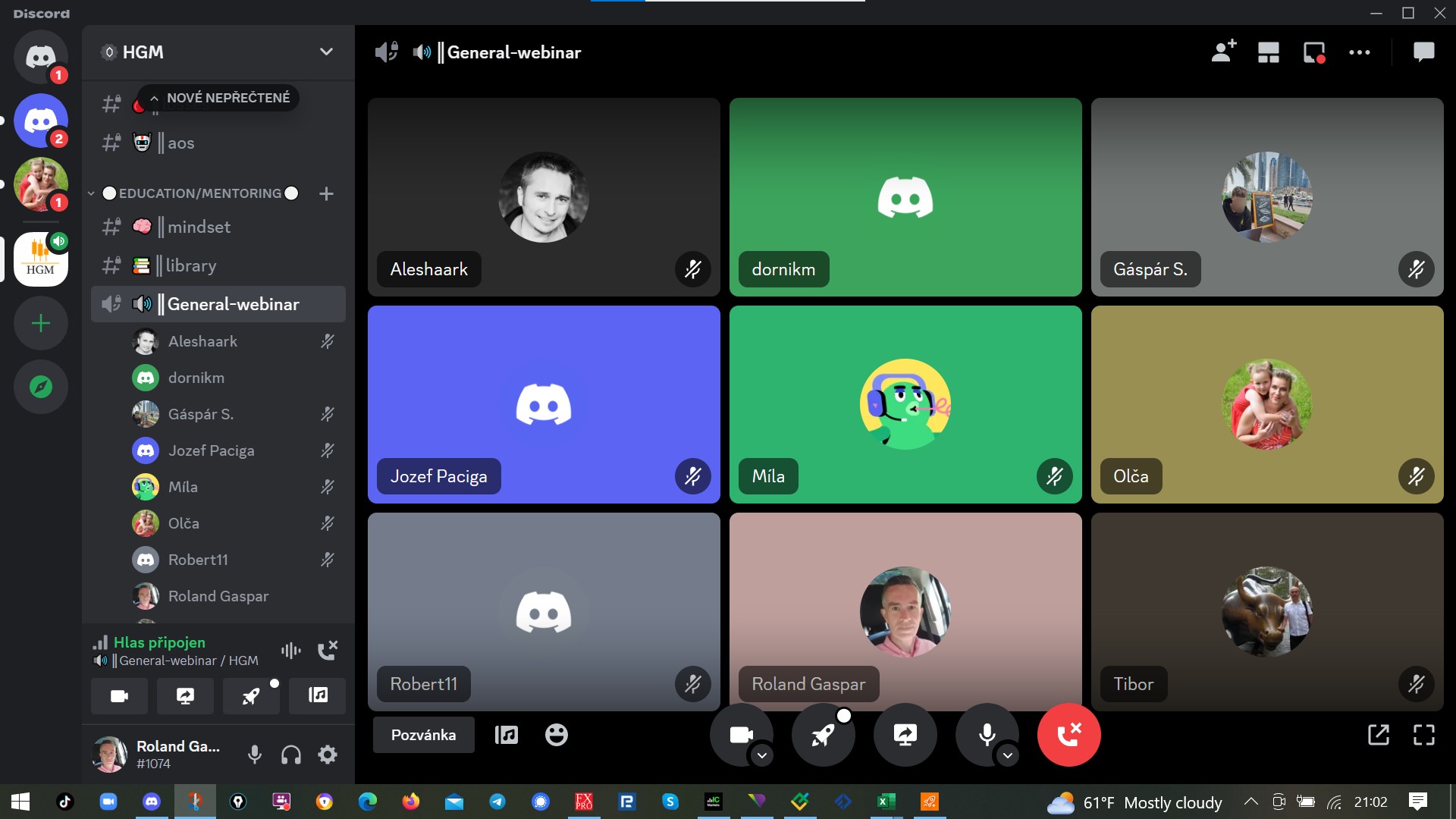
Task: Select the HGM server icon
Action: 41,259
